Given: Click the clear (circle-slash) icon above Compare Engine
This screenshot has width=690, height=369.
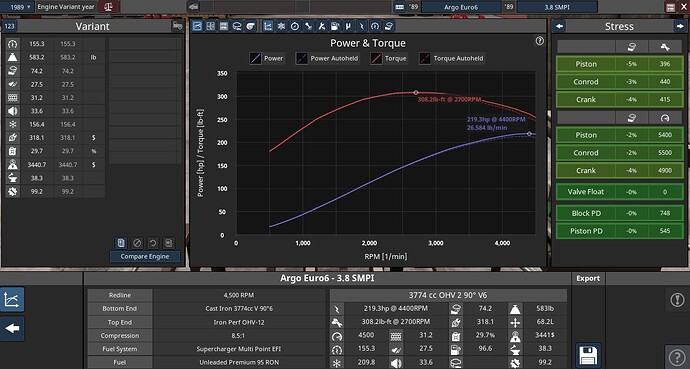Looking at the screenshot, I should tap(137, 243).
